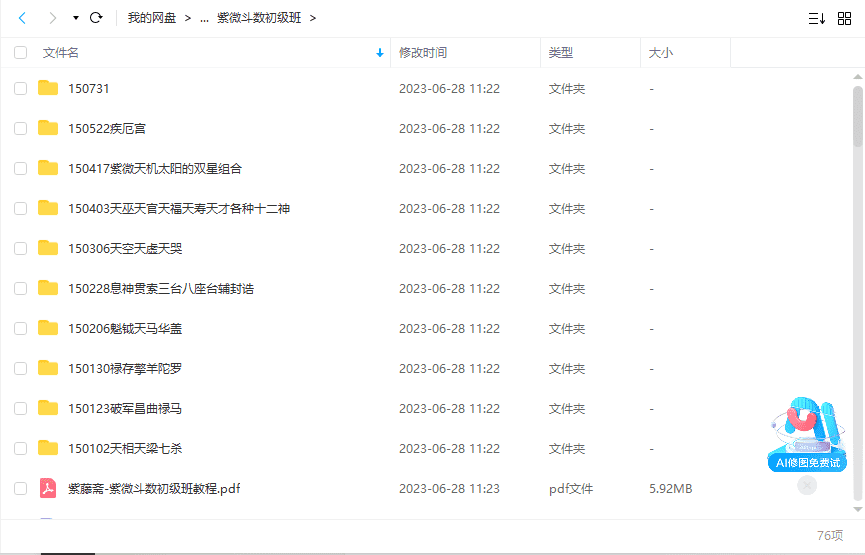This screenshot has width=865, height=555.
Task: Sort by 修改时间 column header
Action: point(423,53)
